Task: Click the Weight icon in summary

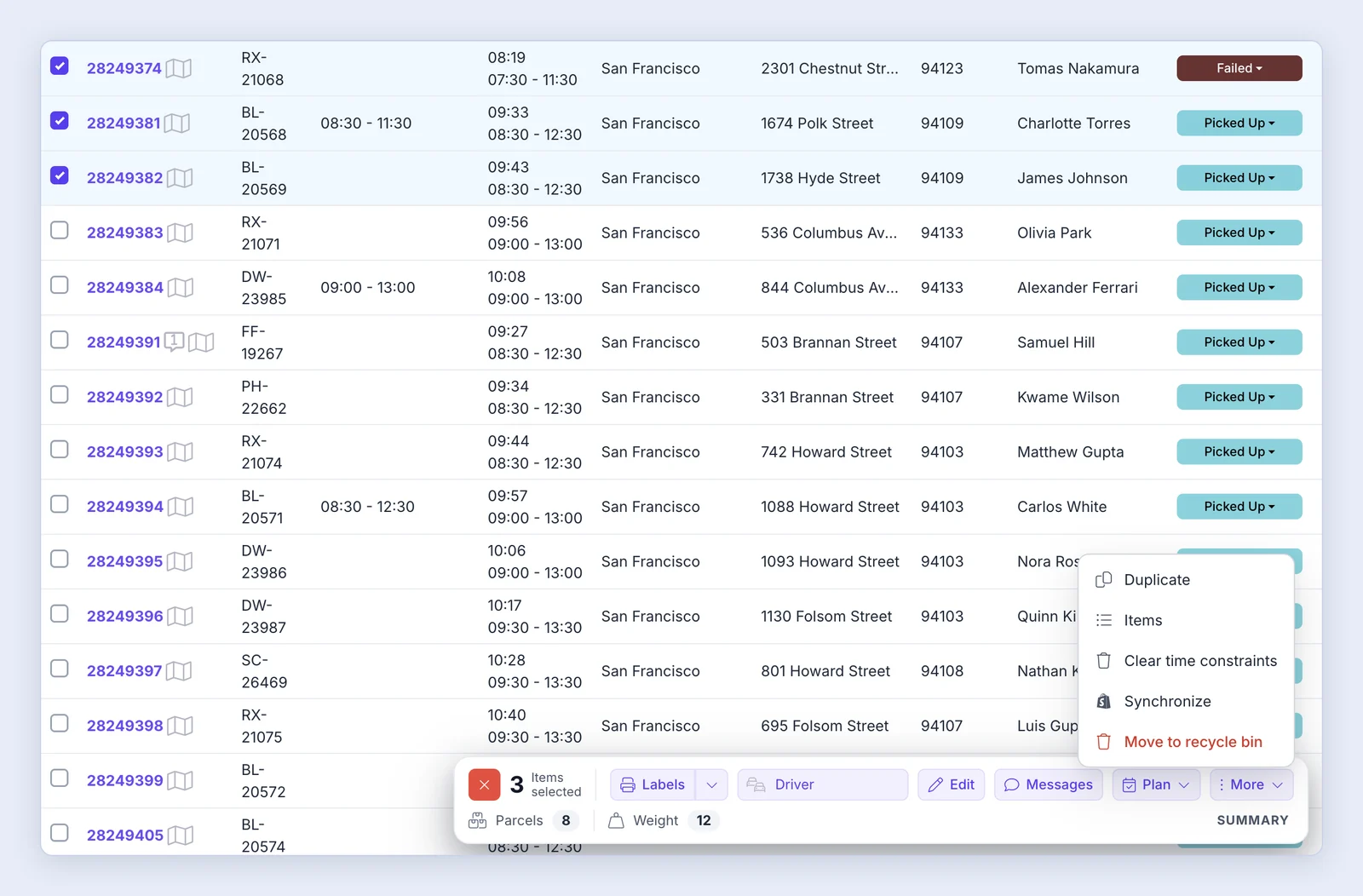Action: pos(616,820)
